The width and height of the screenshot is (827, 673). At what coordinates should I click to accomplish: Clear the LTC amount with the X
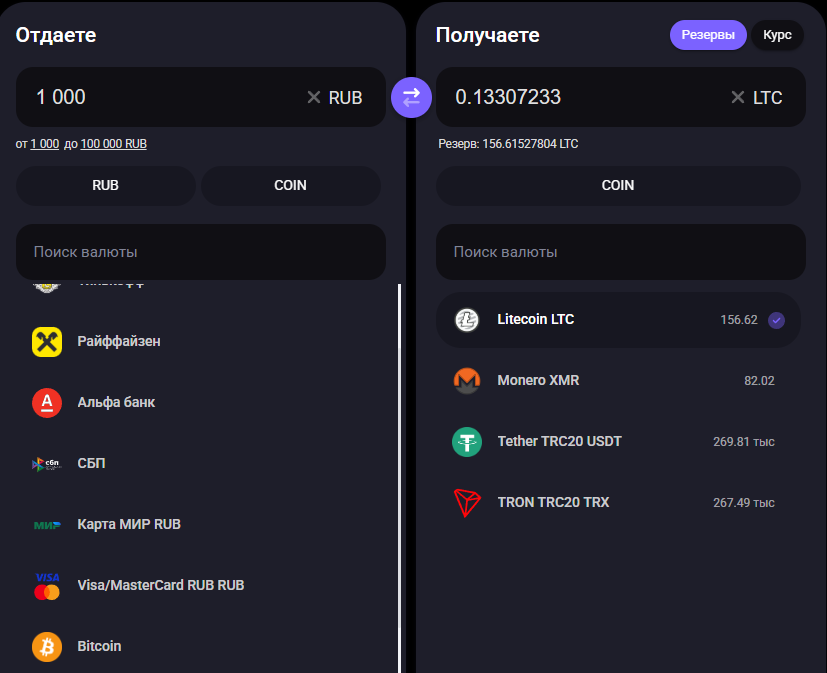(x=738, y=97)
